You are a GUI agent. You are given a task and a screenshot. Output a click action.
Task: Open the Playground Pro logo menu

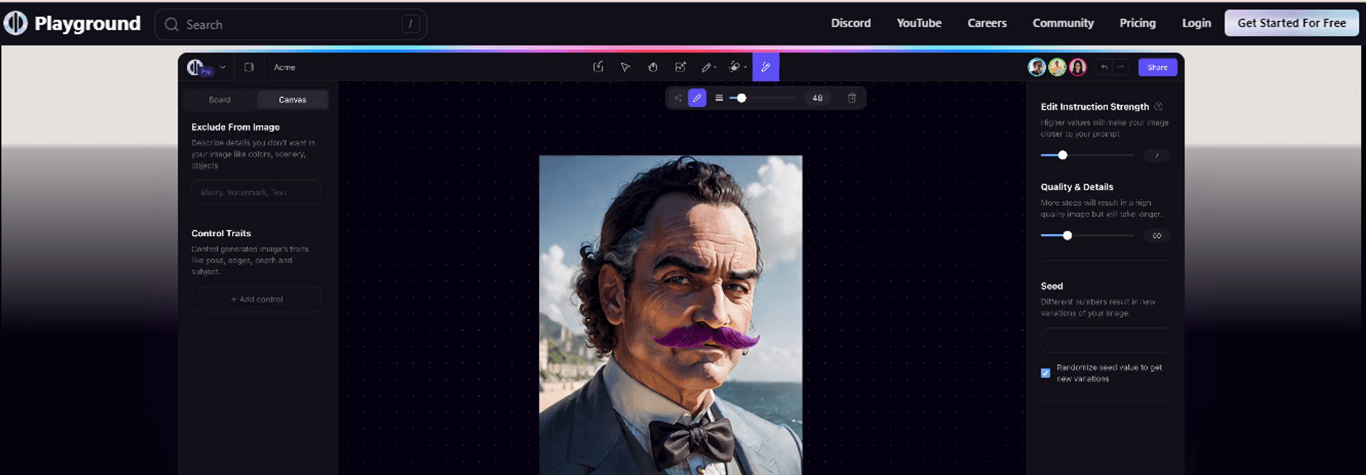[x=198, y=67]
